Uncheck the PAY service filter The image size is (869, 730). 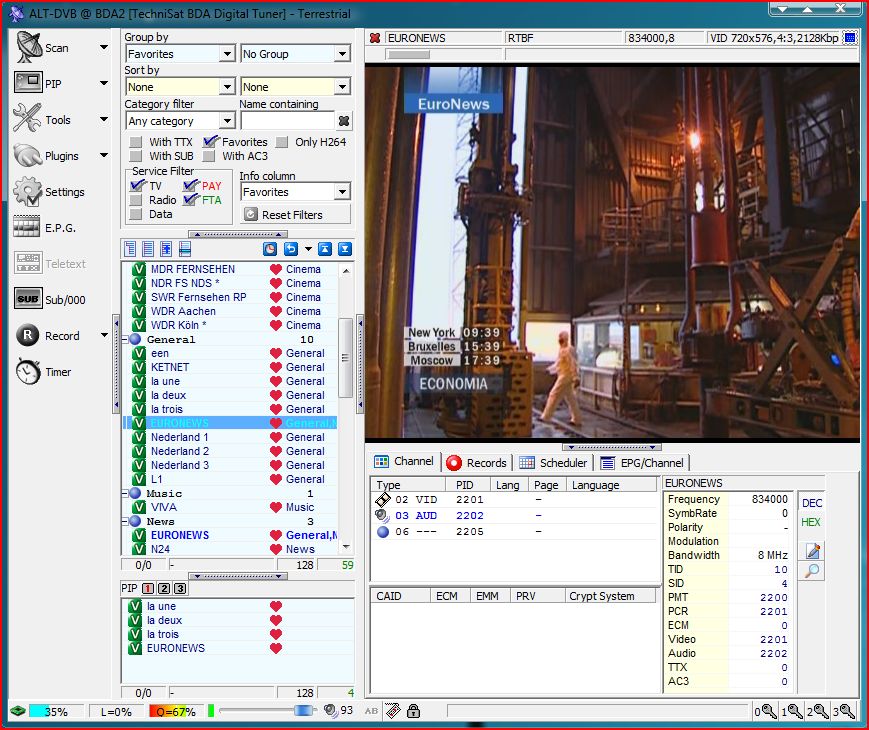click(191, 186)
